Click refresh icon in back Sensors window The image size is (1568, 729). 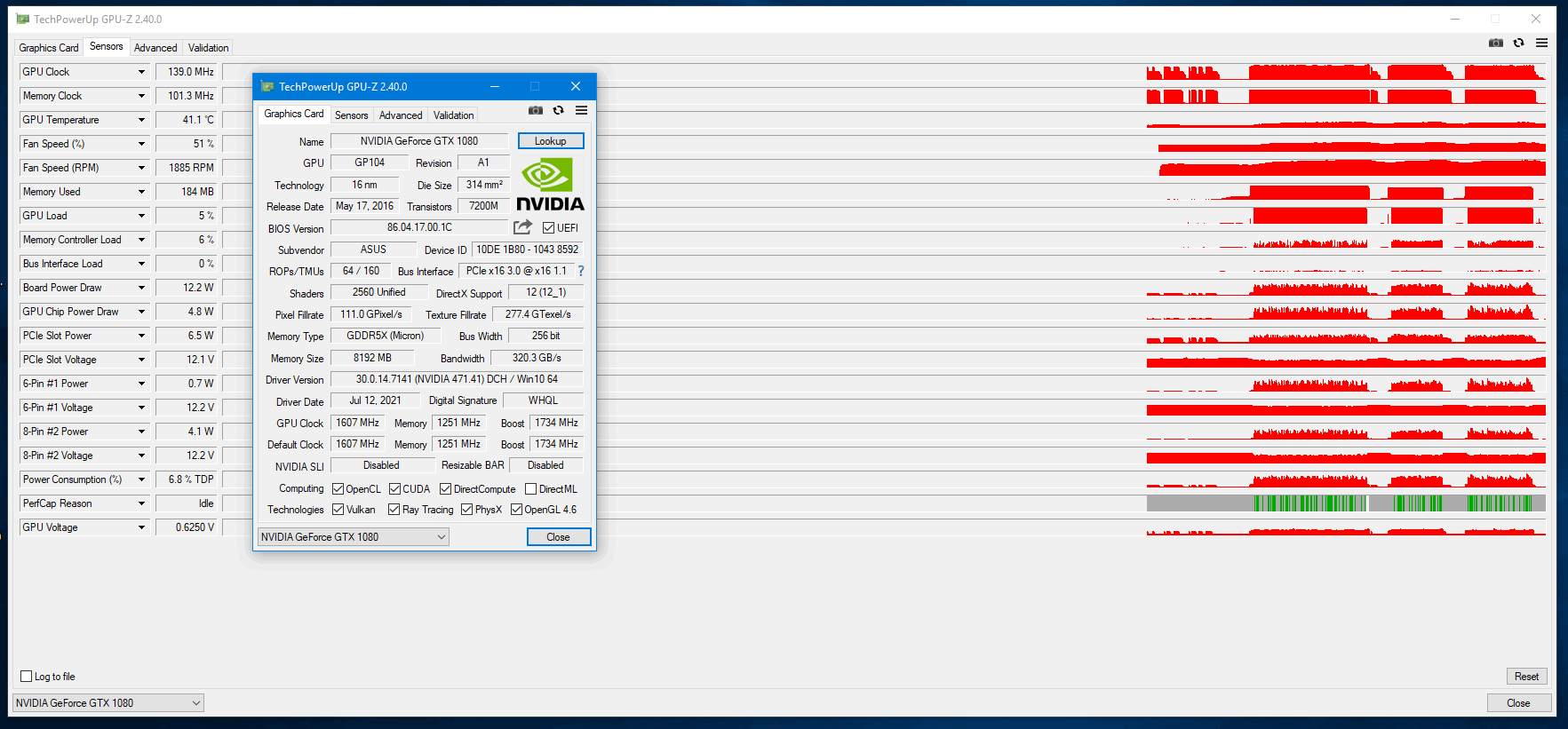click(x=1518, y=43)
